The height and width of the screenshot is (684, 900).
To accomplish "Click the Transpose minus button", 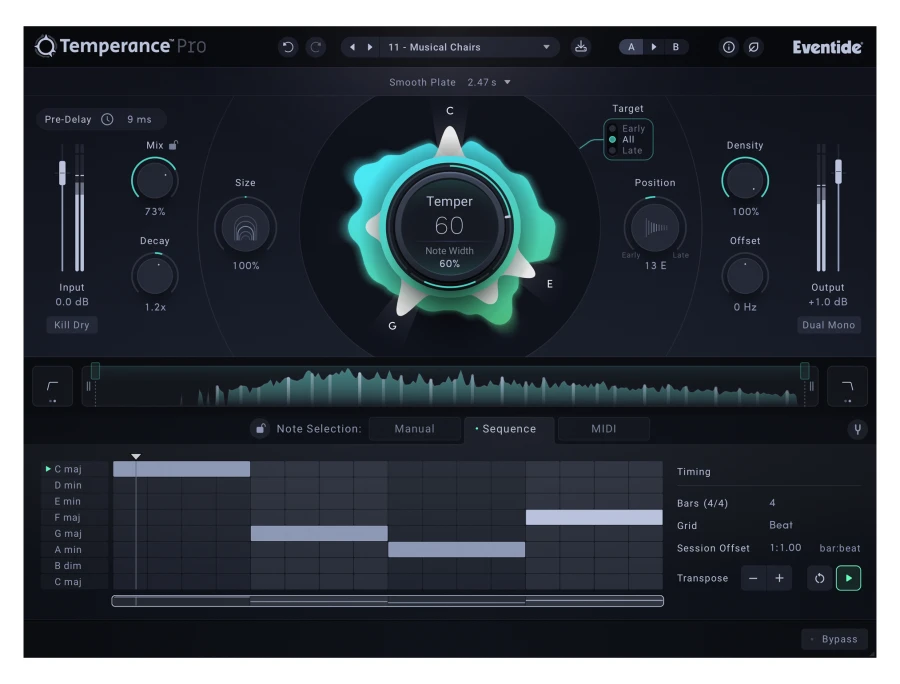I will point(753,578).
